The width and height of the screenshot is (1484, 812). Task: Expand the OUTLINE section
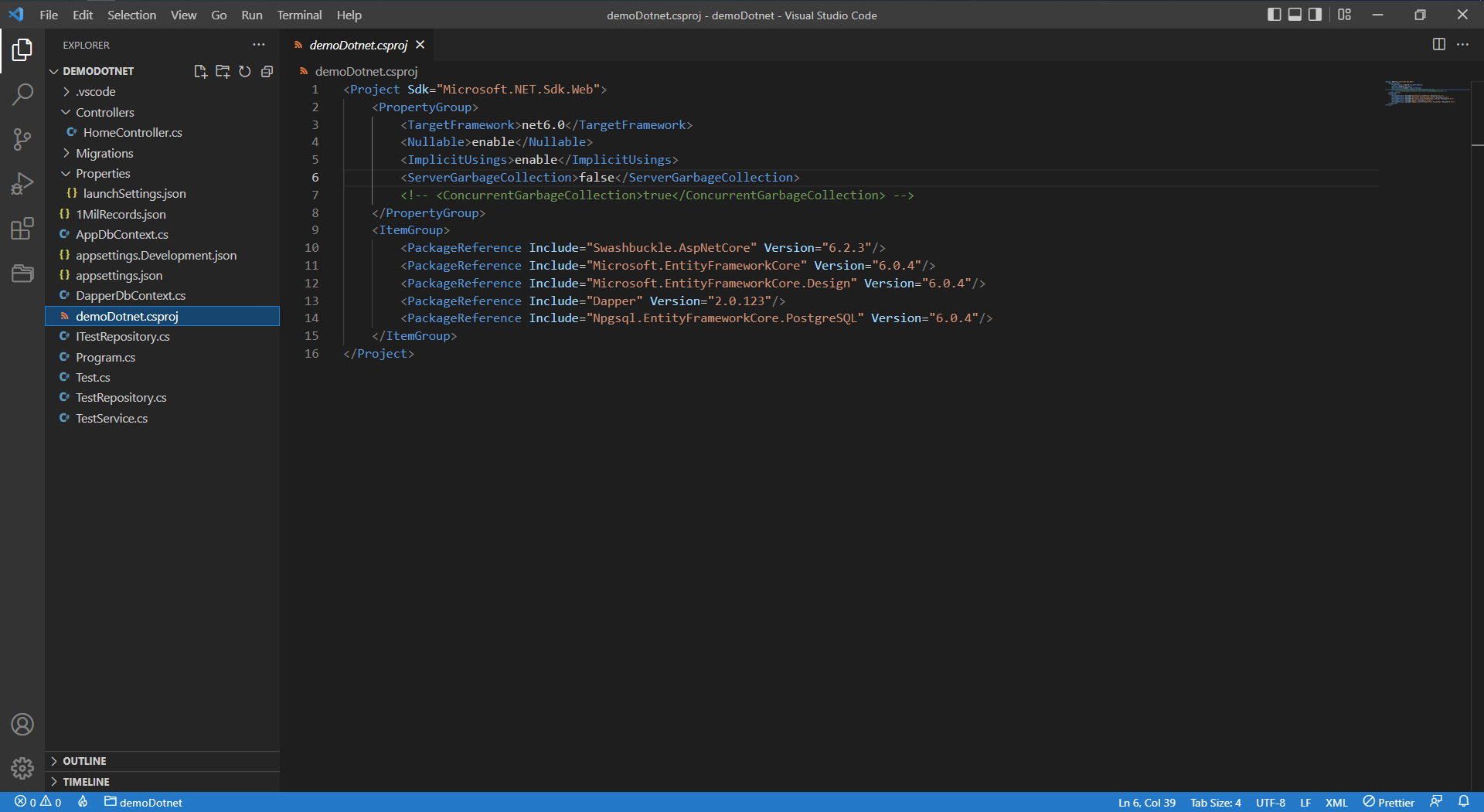click(85, 761)
